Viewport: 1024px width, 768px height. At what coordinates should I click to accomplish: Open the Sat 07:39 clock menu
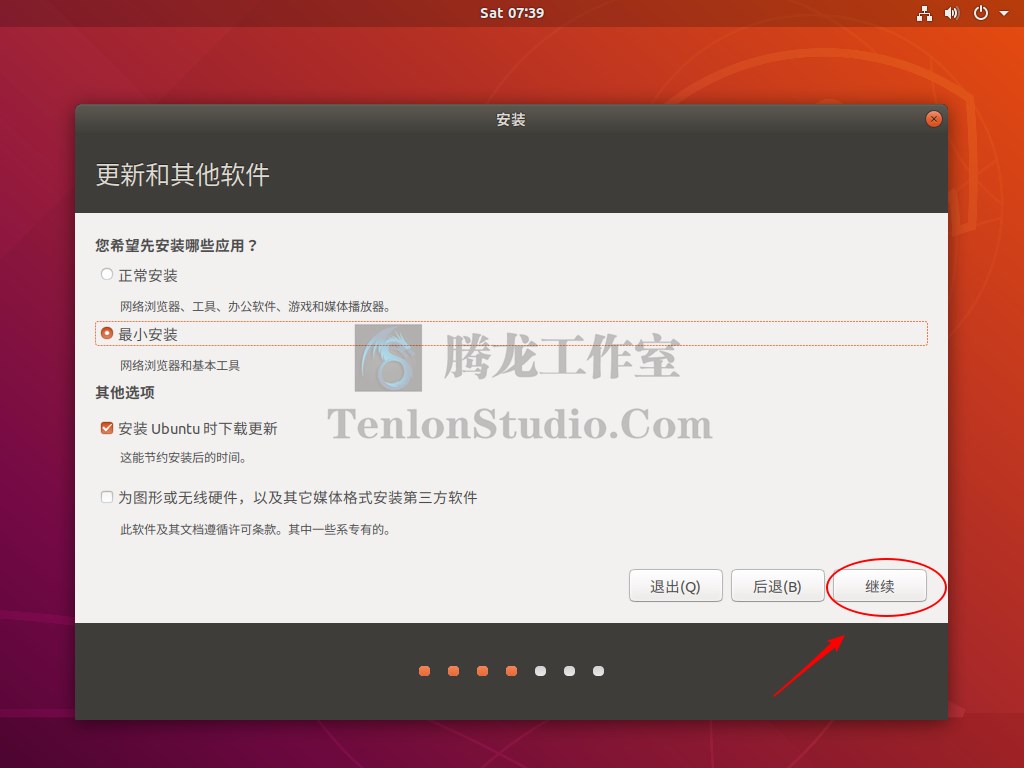(x=511, y=13)
